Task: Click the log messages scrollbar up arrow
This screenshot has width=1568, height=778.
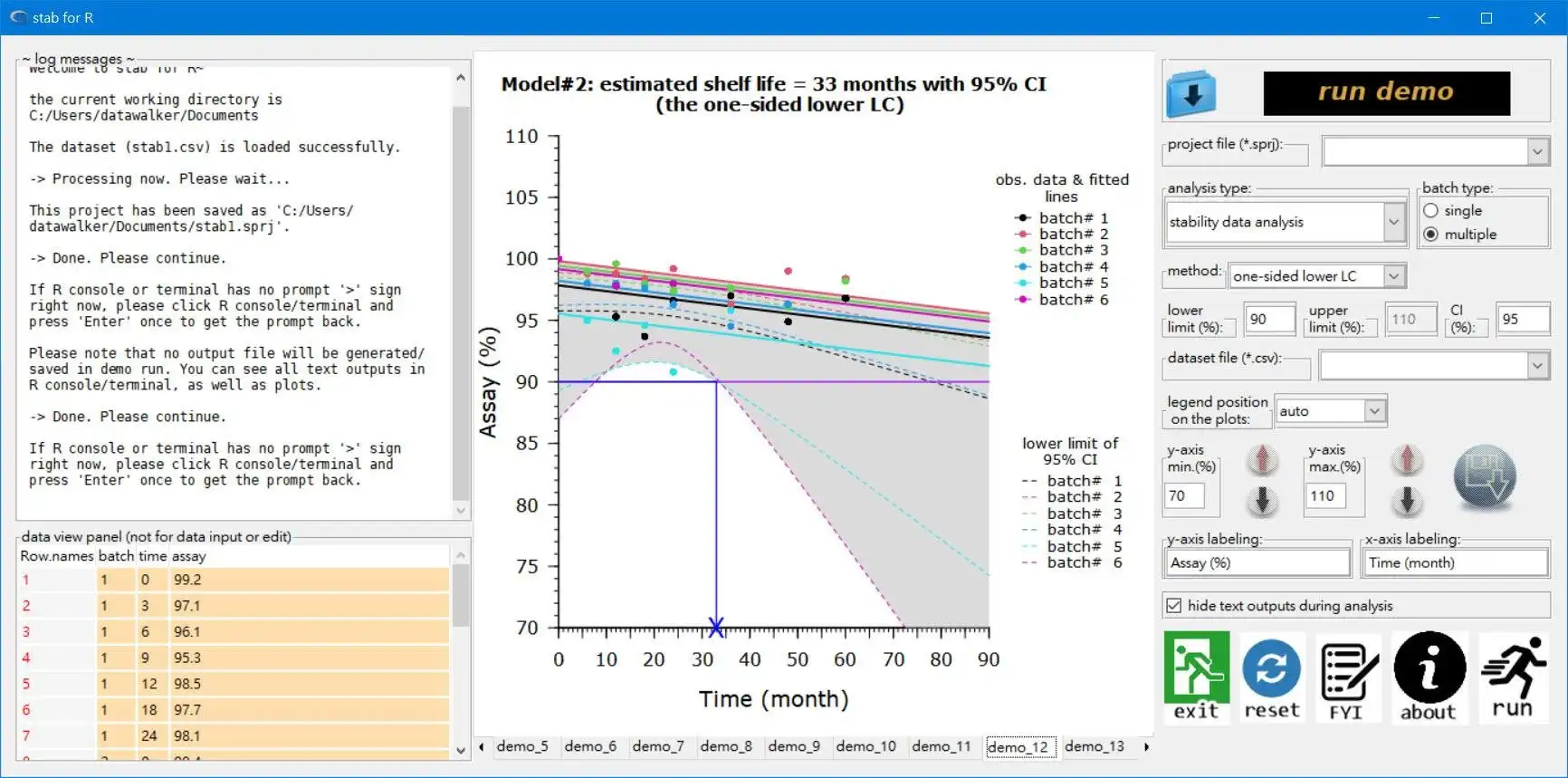Action: 461,78
